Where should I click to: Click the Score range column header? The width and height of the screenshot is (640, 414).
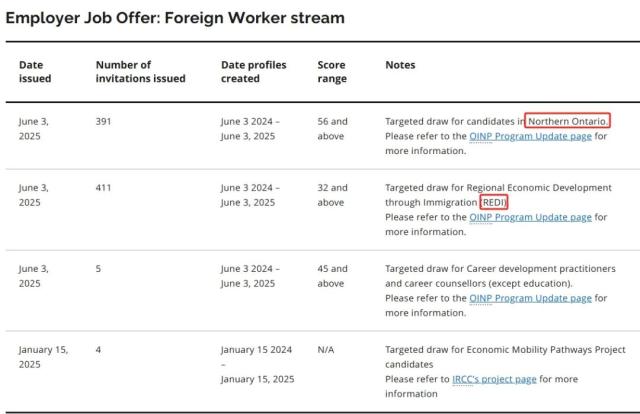click(x=332, y=72)
